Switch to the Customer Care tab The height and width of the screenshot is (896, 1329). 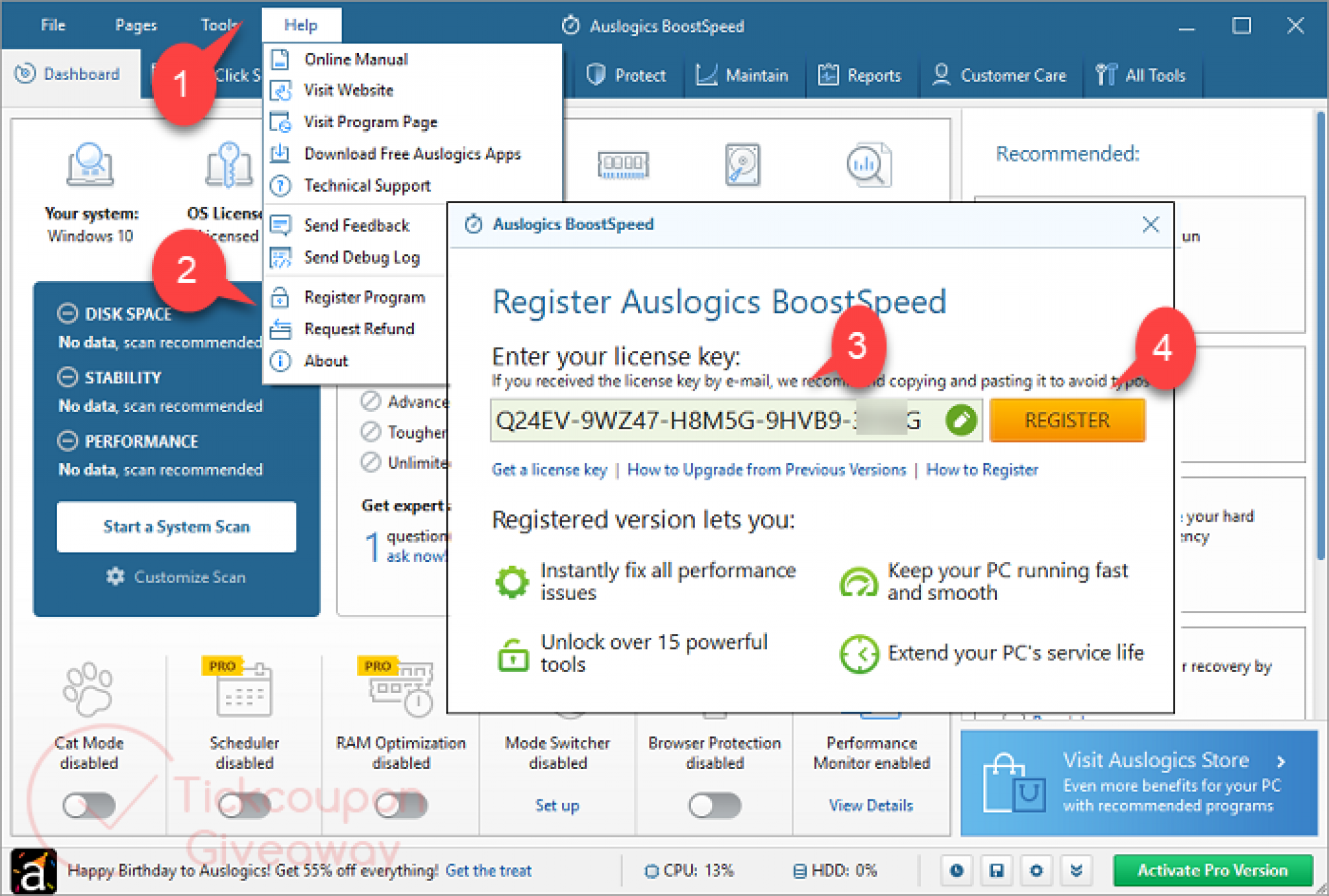pyautogui.click(x=999, y=75)
